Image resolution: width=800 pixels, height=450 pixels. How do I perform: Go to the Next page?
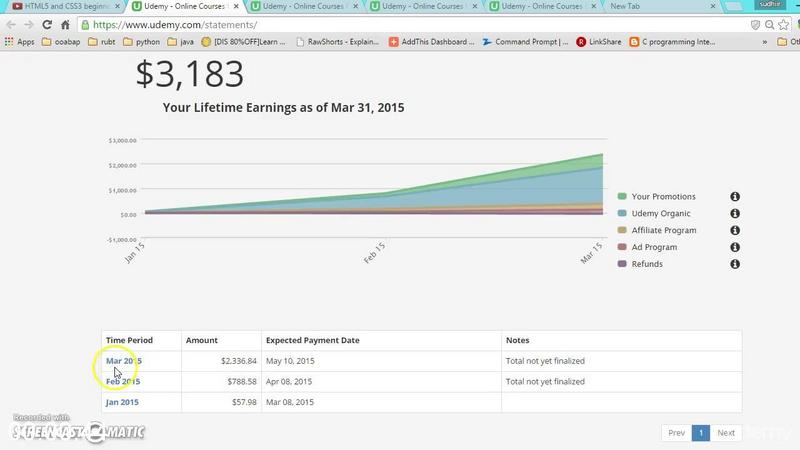pos(726,433)
